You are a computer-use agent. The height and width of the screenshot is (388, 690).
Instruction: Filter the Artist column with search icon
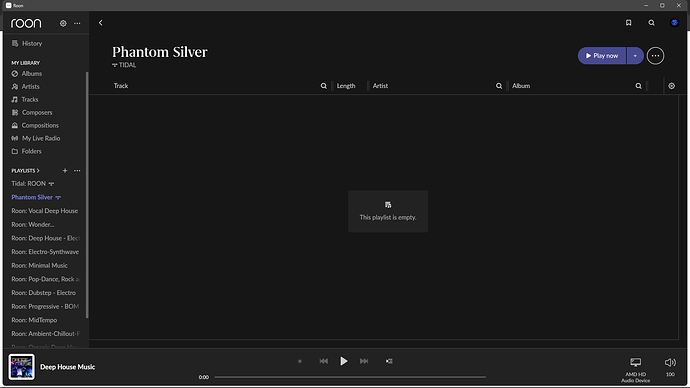pyautogui.click(x=499, y=86)
